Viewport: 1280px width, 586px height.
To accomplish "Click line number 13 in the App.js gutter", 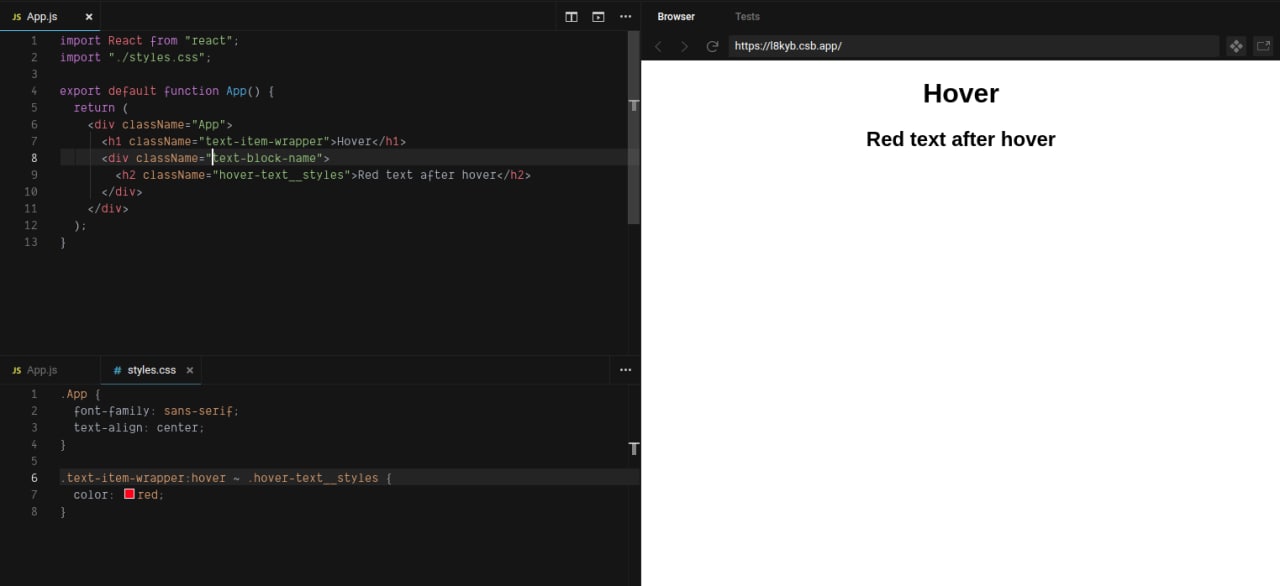I will (x=31, y=242).
